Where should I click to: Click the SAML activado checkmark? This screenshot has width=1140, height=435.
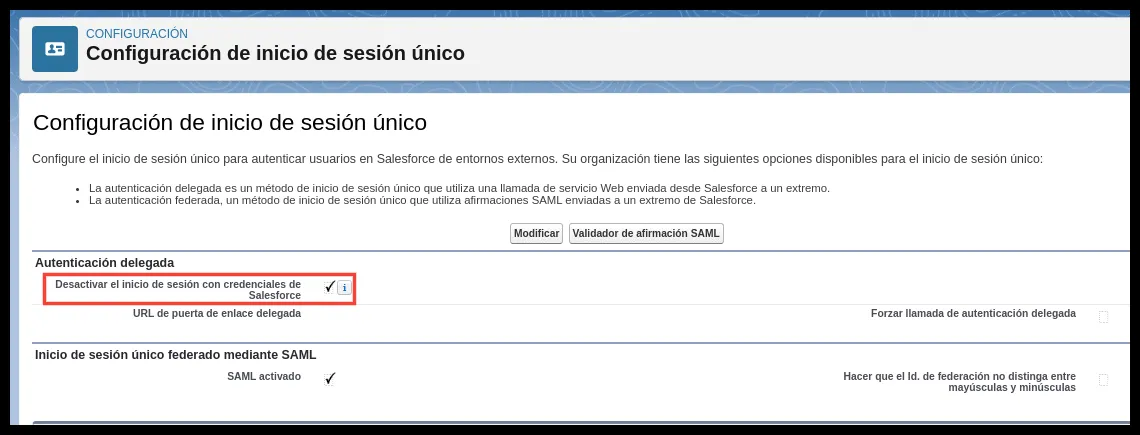329,378
